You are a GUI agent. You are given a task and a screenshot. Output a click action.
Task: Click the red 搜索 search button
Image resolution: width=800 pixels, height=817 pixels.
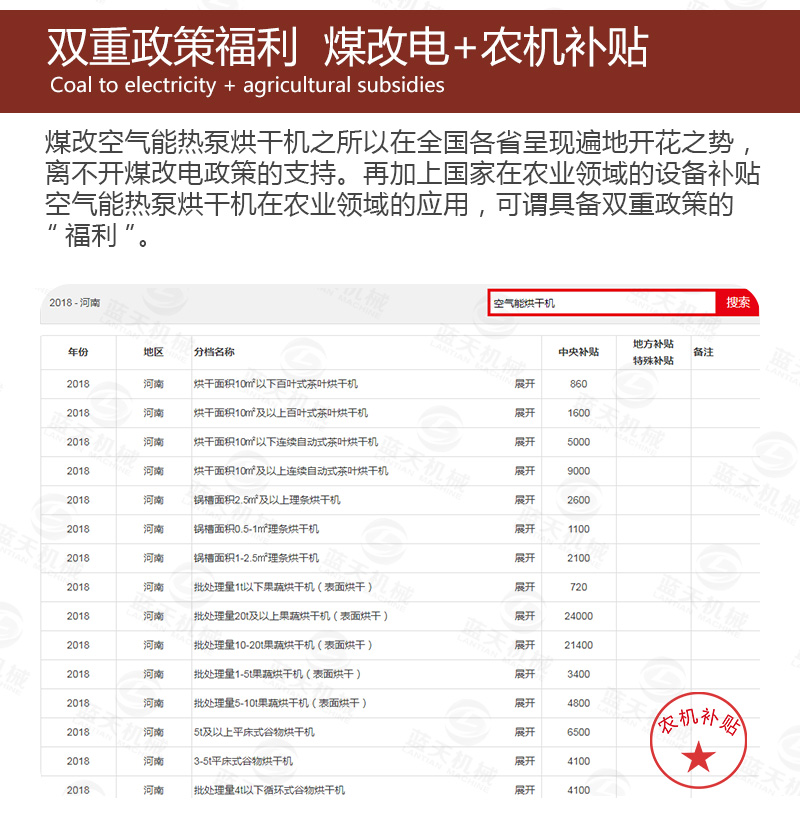(738, 302)
